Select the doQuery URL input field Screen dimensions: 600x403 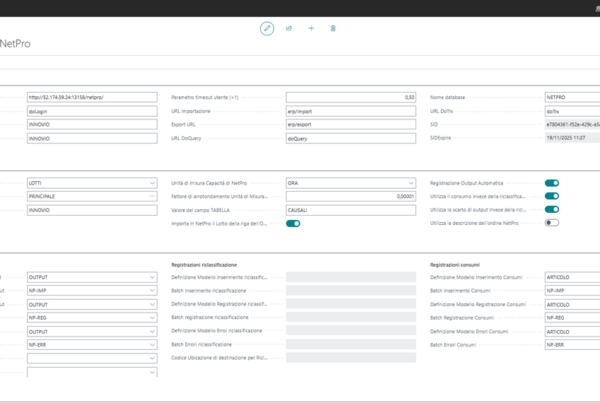pos(351,139)
